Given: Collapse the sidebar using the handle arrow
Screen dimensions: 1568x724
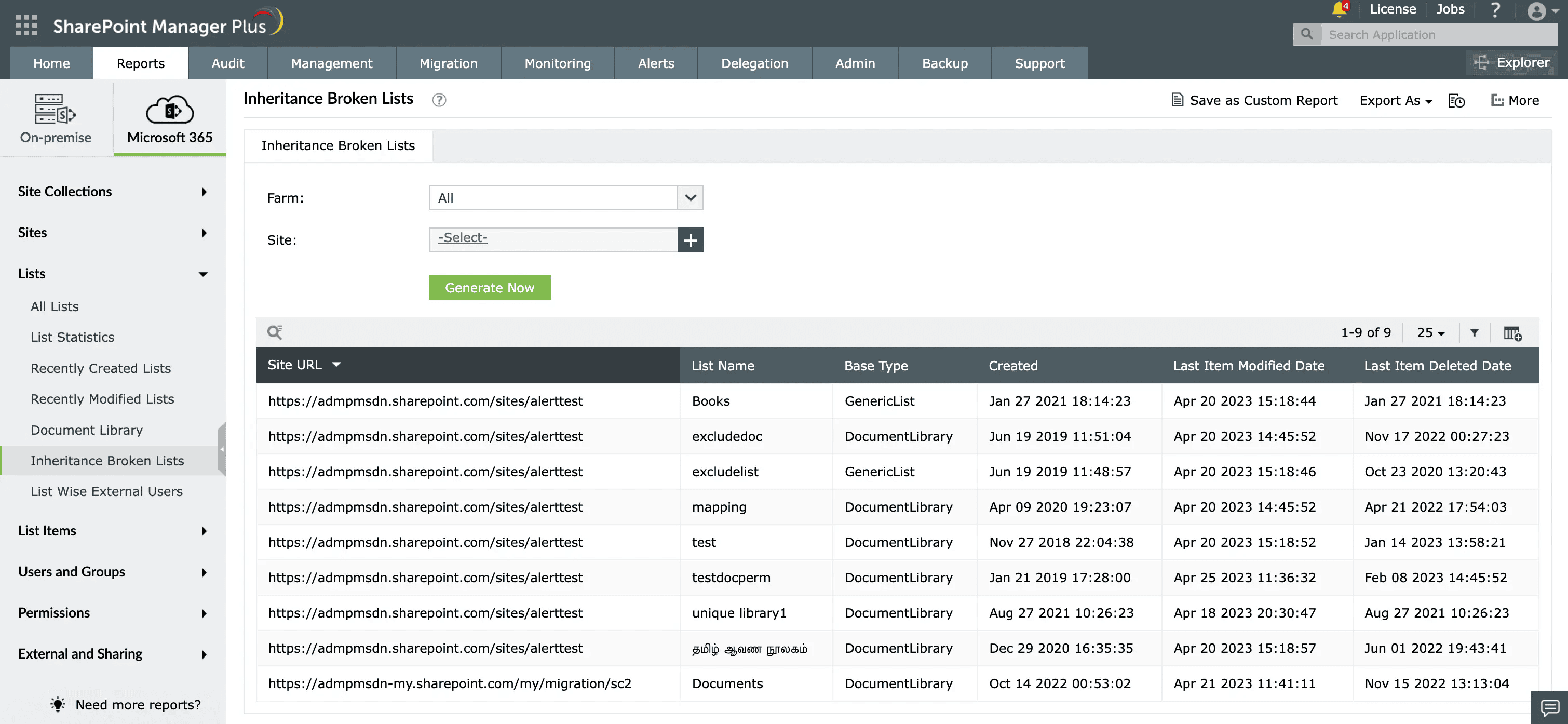Looking at the screenshot, I should pyautogui.click(x=222, y=449).
